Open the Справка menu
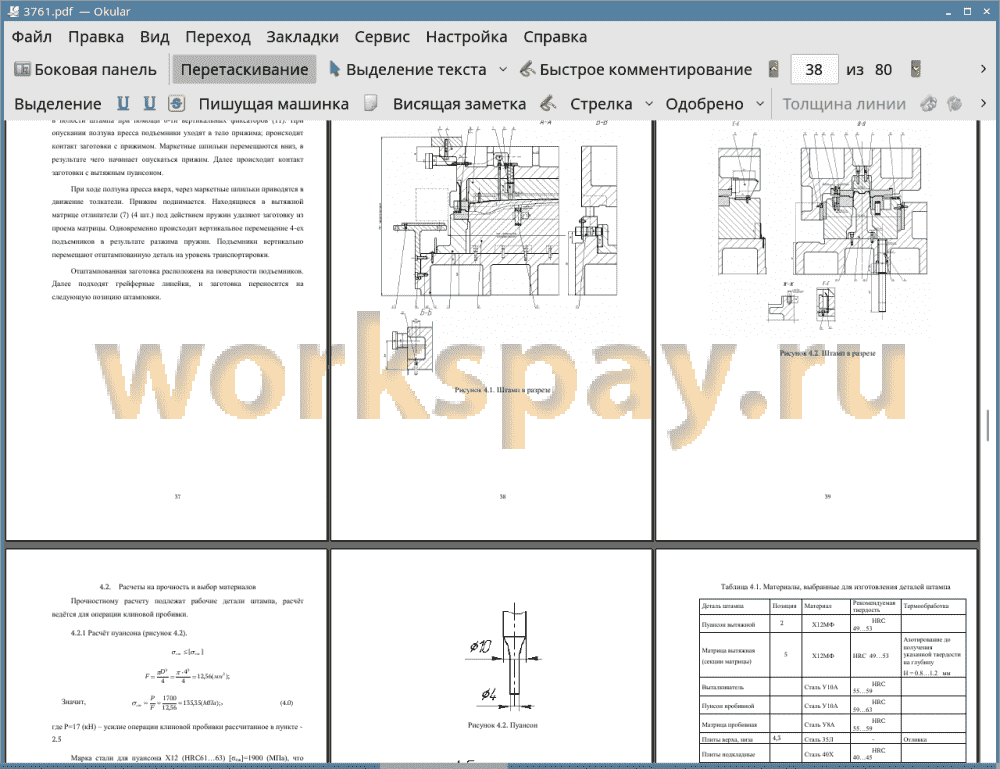The height and width of the screenshot is (769, 1000). (555, 37)
